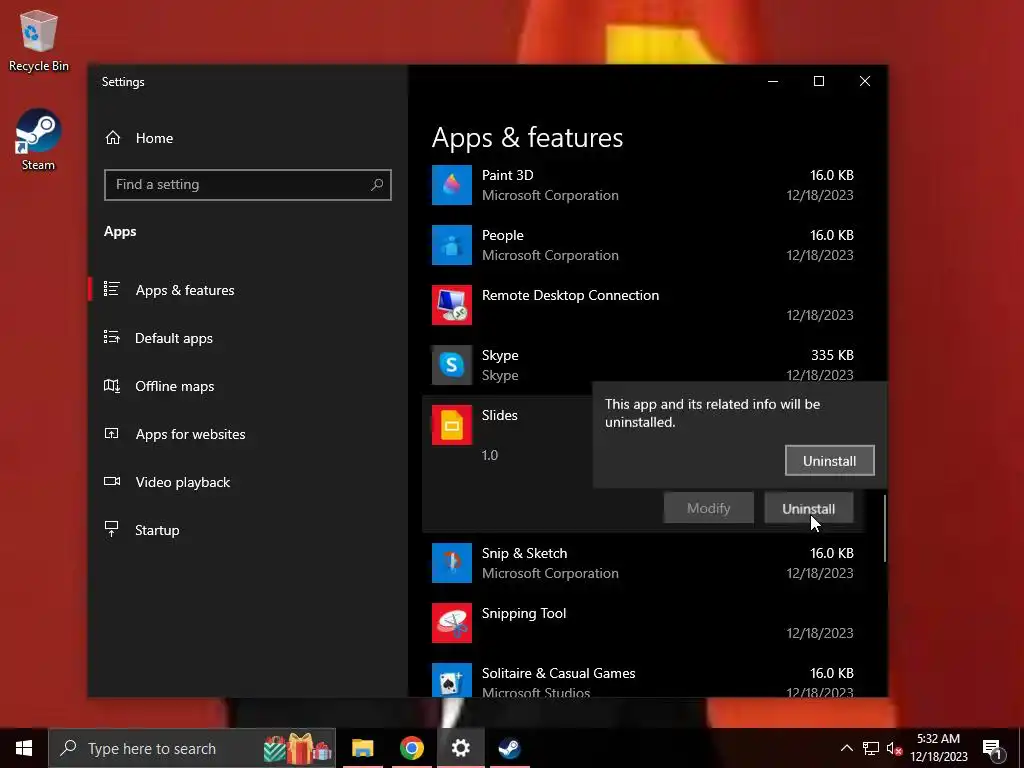The image size is (1024, 768).
Task: Select the People app icon
Action: click(x=452, y=245)
